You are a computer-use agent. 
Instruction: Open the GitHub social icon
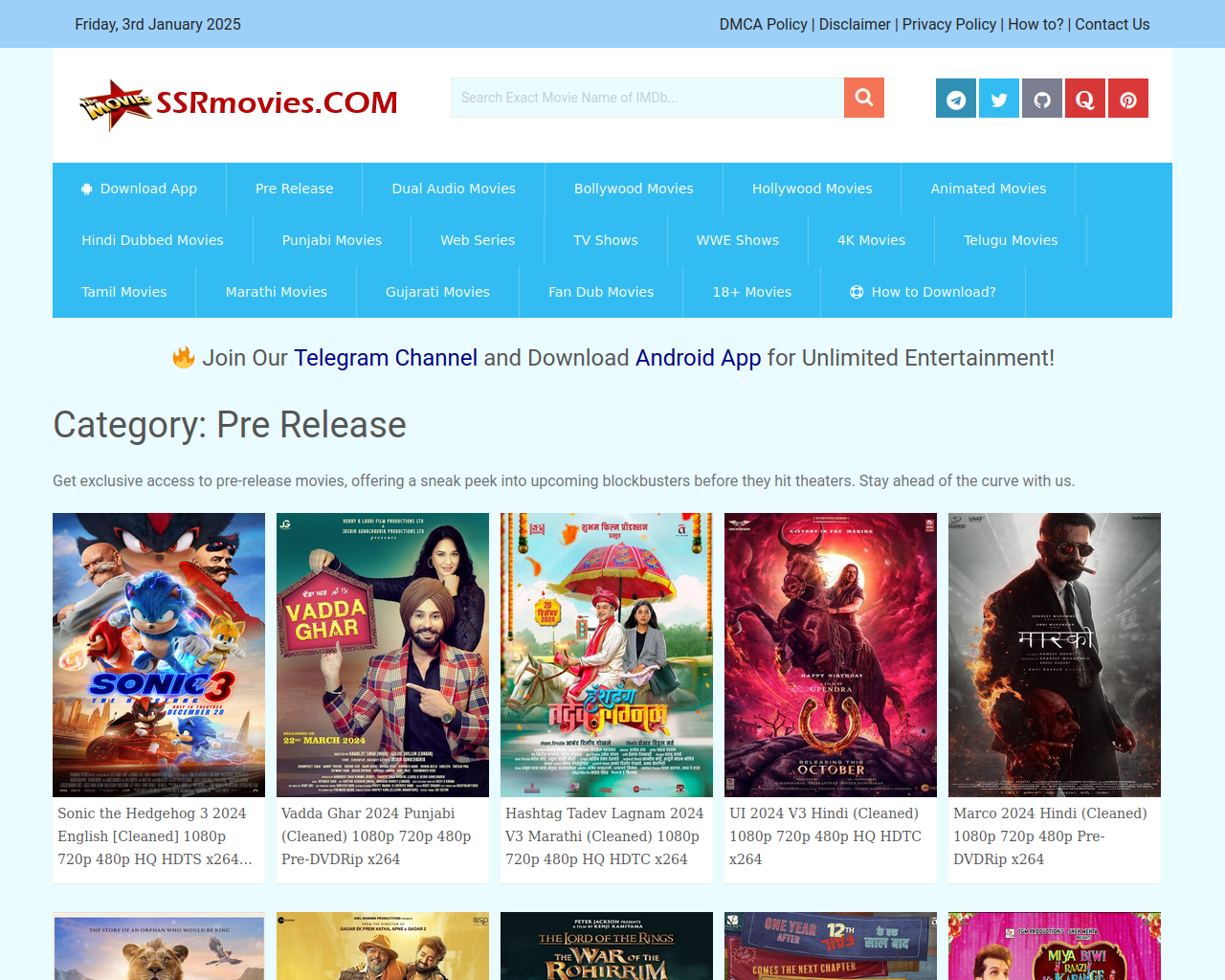click(1042, 99)
